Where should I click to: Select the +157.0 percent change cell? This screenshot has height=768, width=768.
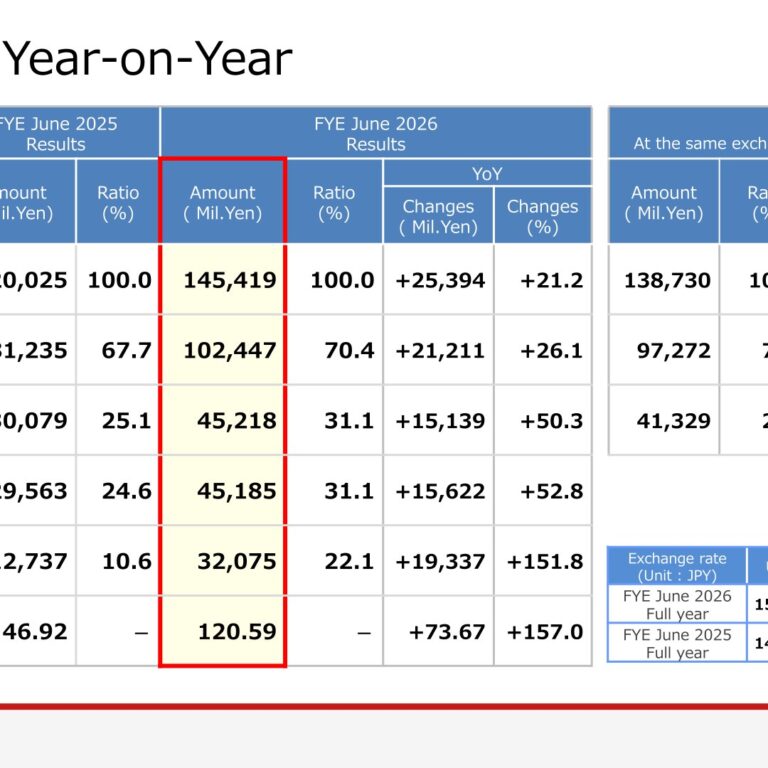pyautogui.click(x=543, y=631)
